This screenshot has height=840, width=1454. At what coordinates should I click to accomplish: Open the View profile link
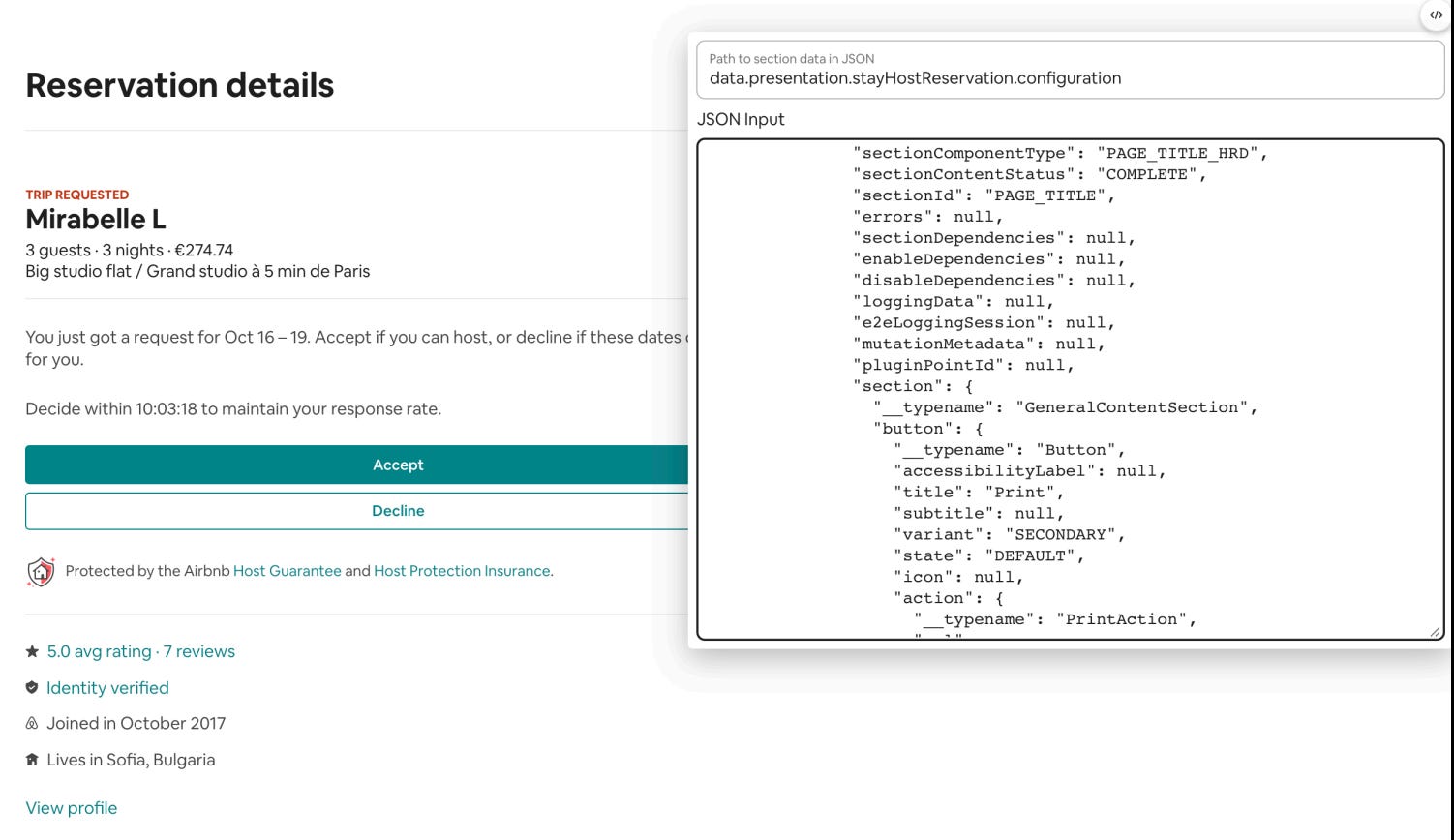72,808
